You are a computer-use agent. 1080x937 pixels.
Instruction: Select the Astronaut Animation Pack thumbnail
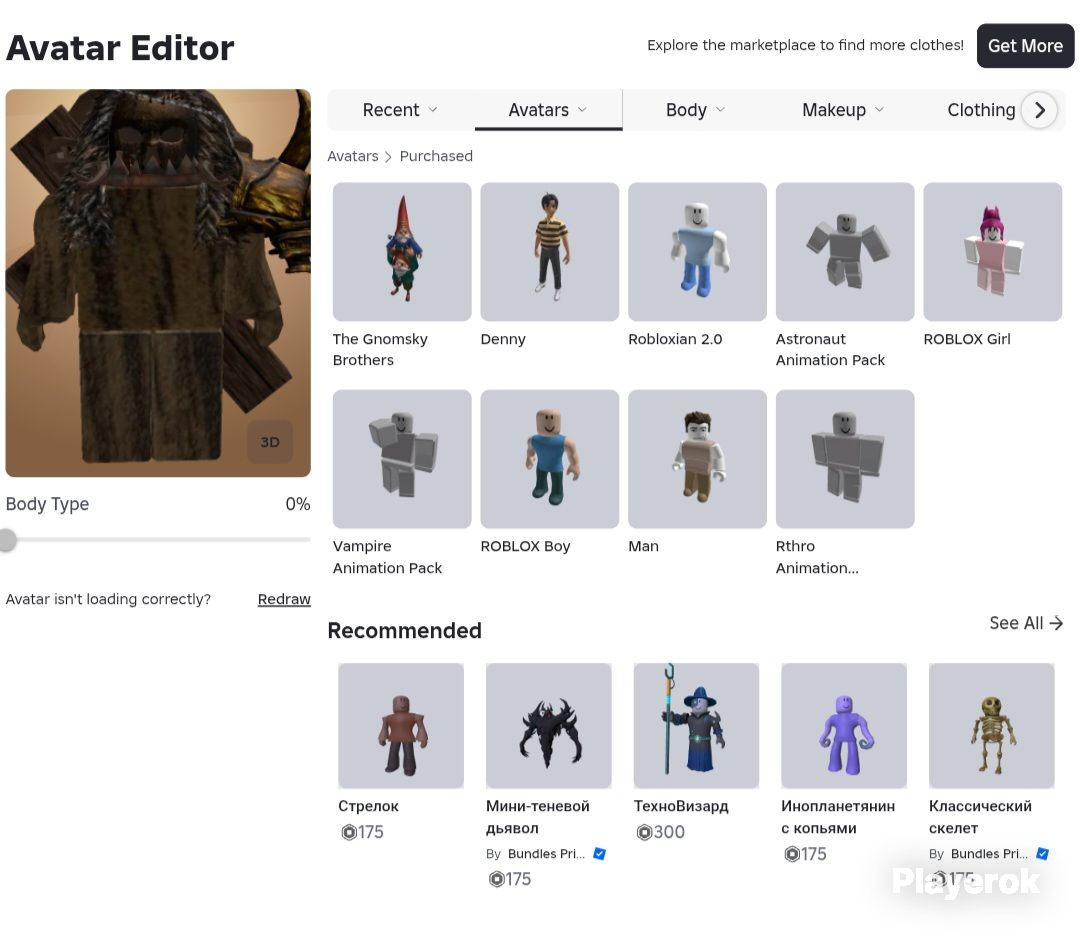[x=845, y=251]
